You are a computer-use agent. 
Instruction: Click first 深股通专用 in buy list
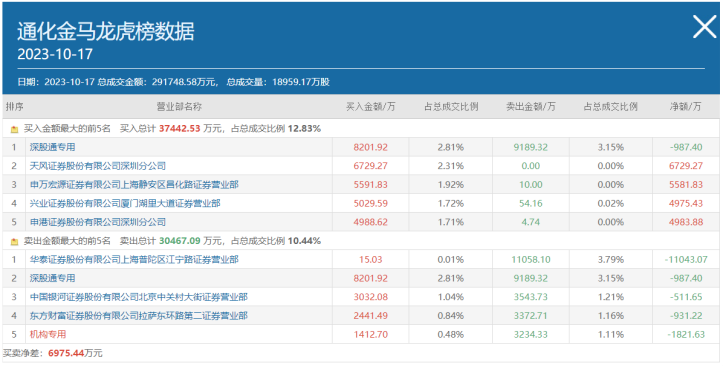tap(53, 148)
